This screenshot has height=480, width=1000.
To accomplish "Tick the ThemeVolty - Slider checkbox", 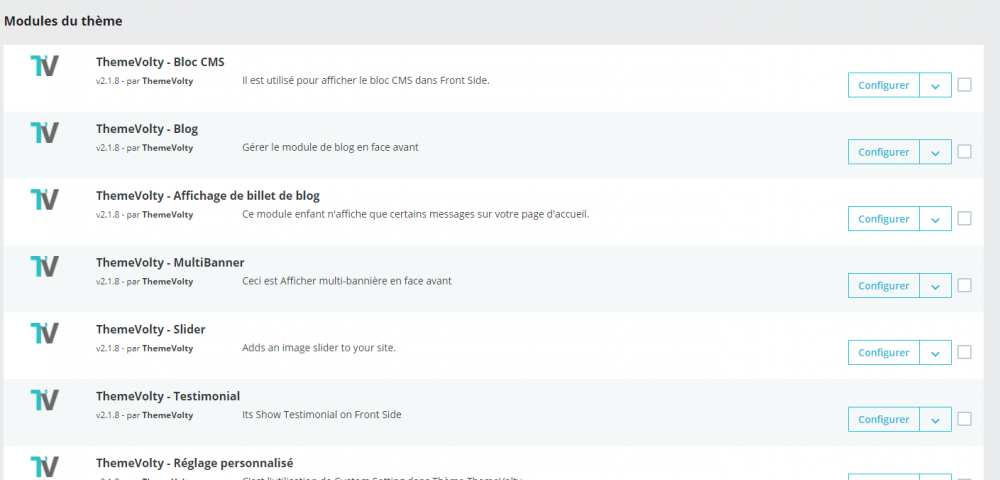I will 964,353.
